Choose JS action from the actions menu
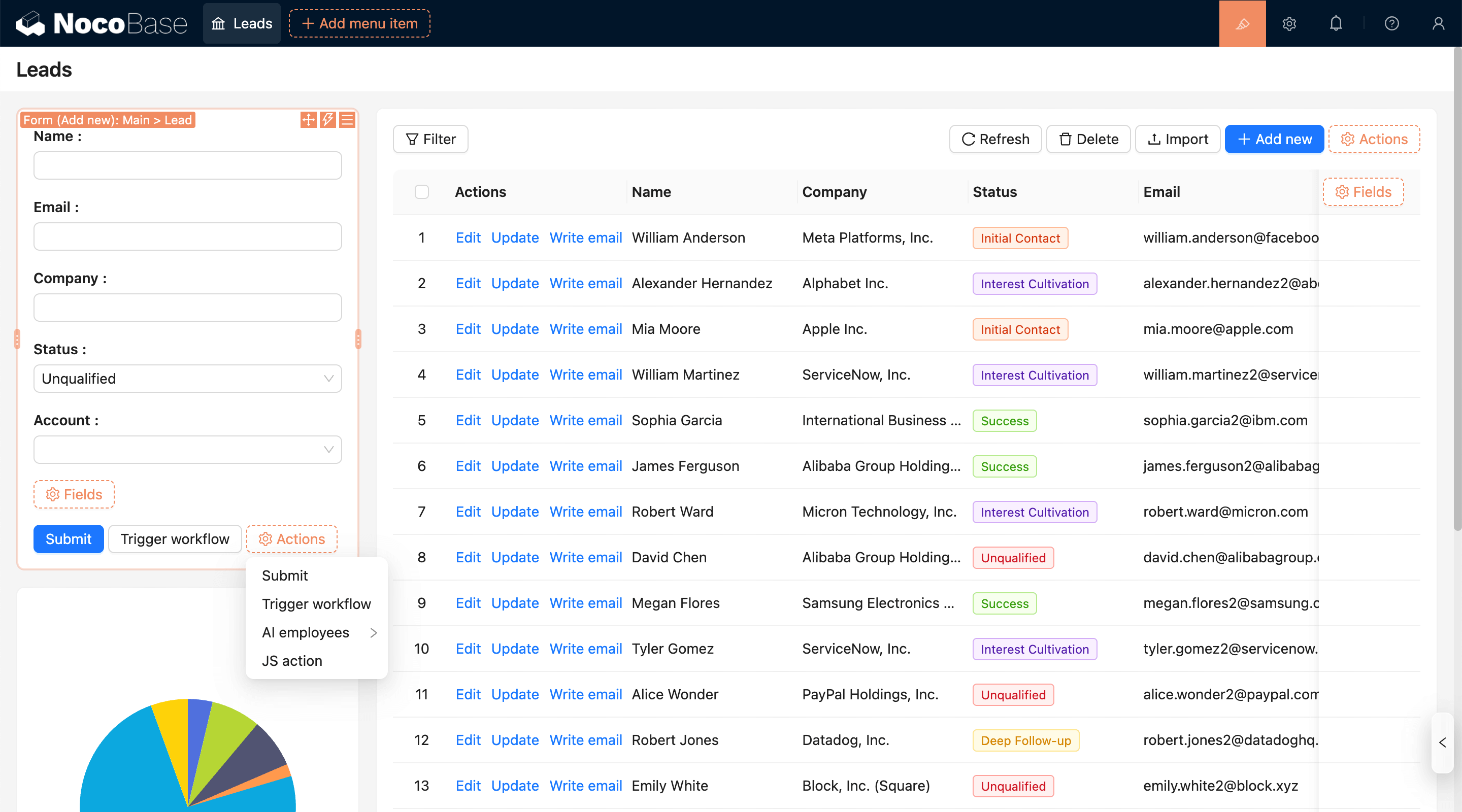This screenshot has width=1462, height=812. [292, 660]
